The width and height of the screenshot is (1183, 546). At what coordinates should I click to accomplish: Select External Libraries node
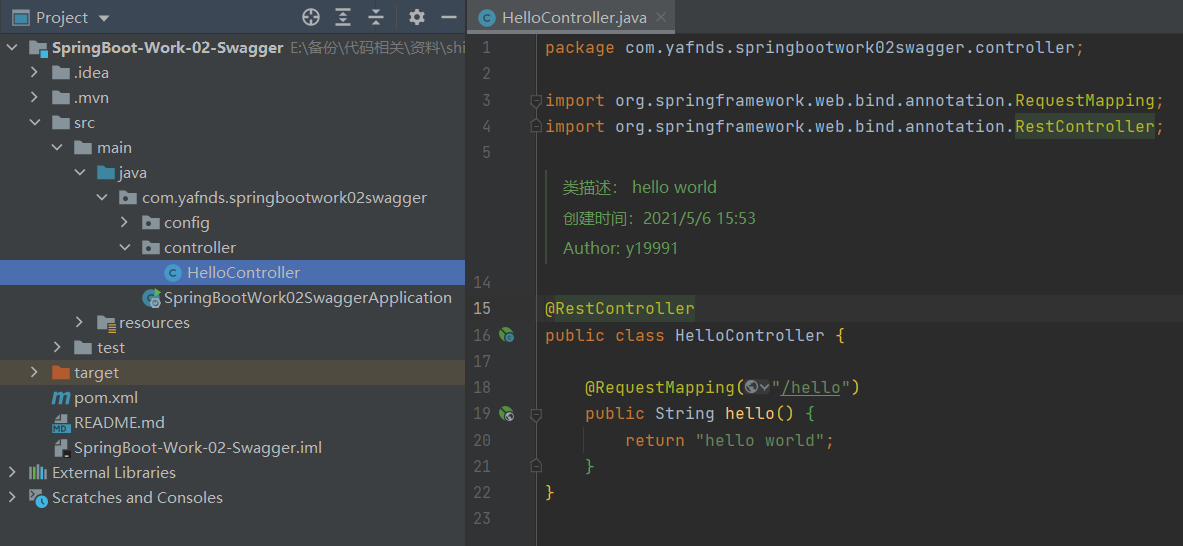(x=114, y=473)
